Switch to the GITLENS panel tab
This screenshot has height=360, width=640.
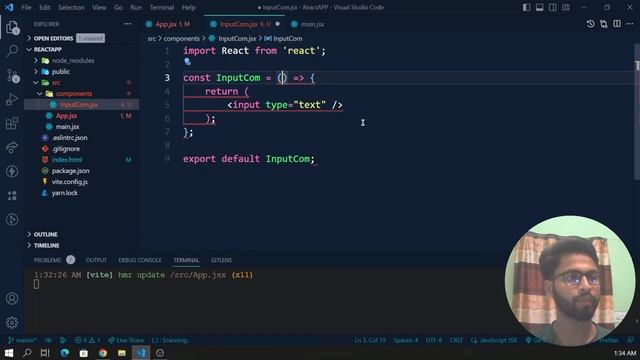click(221, 260)
